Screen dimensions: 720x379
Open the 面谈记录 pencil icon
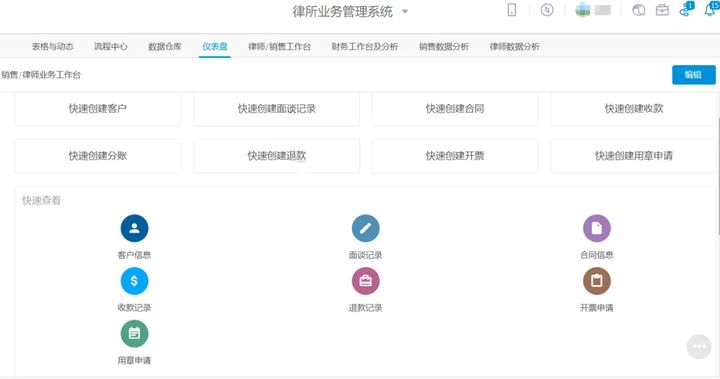pyautogui.click(x=366, y=228)
